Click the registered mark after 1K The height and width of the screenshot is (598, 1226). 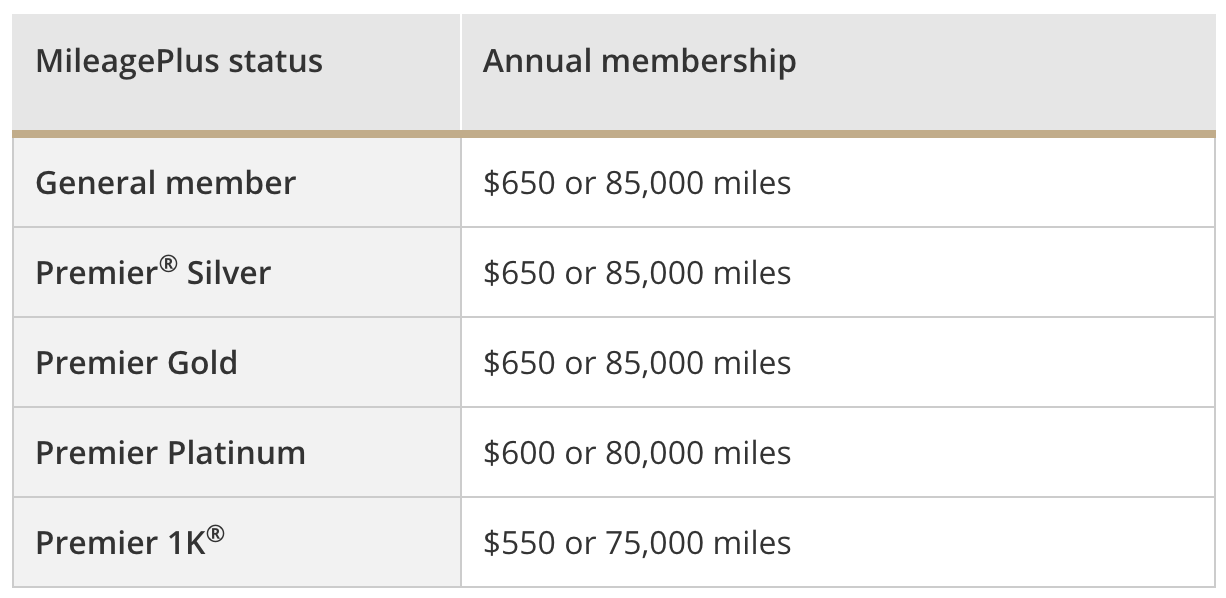(x=215, y=533)
